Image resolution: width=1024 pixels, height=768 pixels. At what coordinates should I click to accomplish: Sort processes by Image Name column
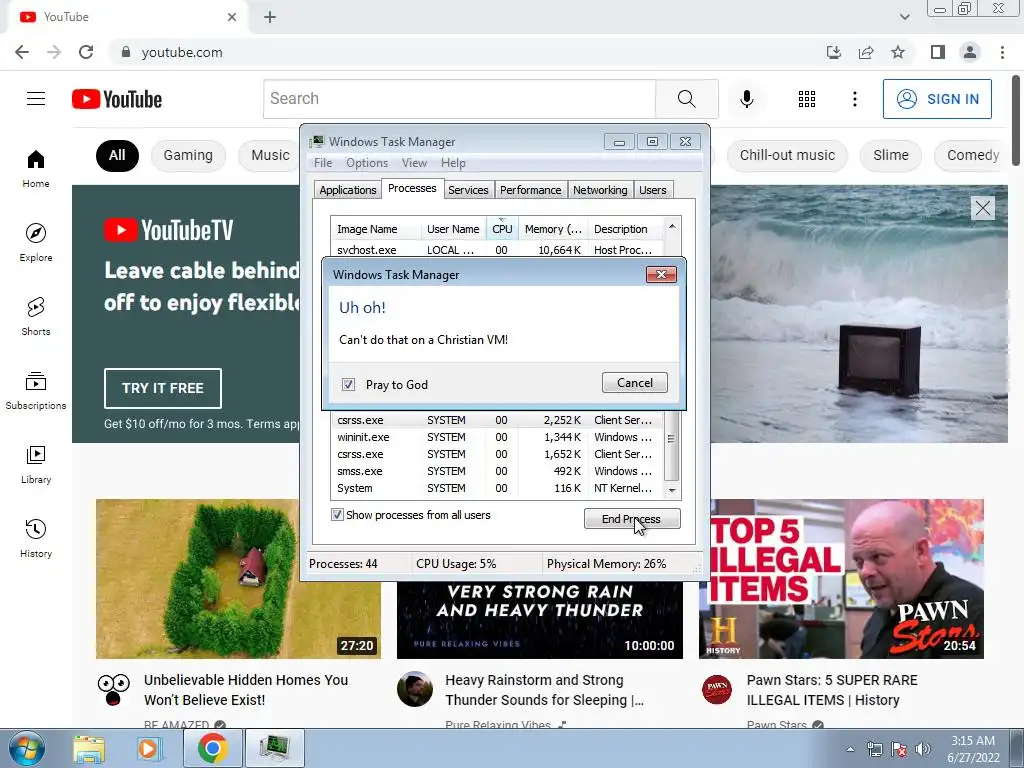pyautogui.click(x=376, y=229)
